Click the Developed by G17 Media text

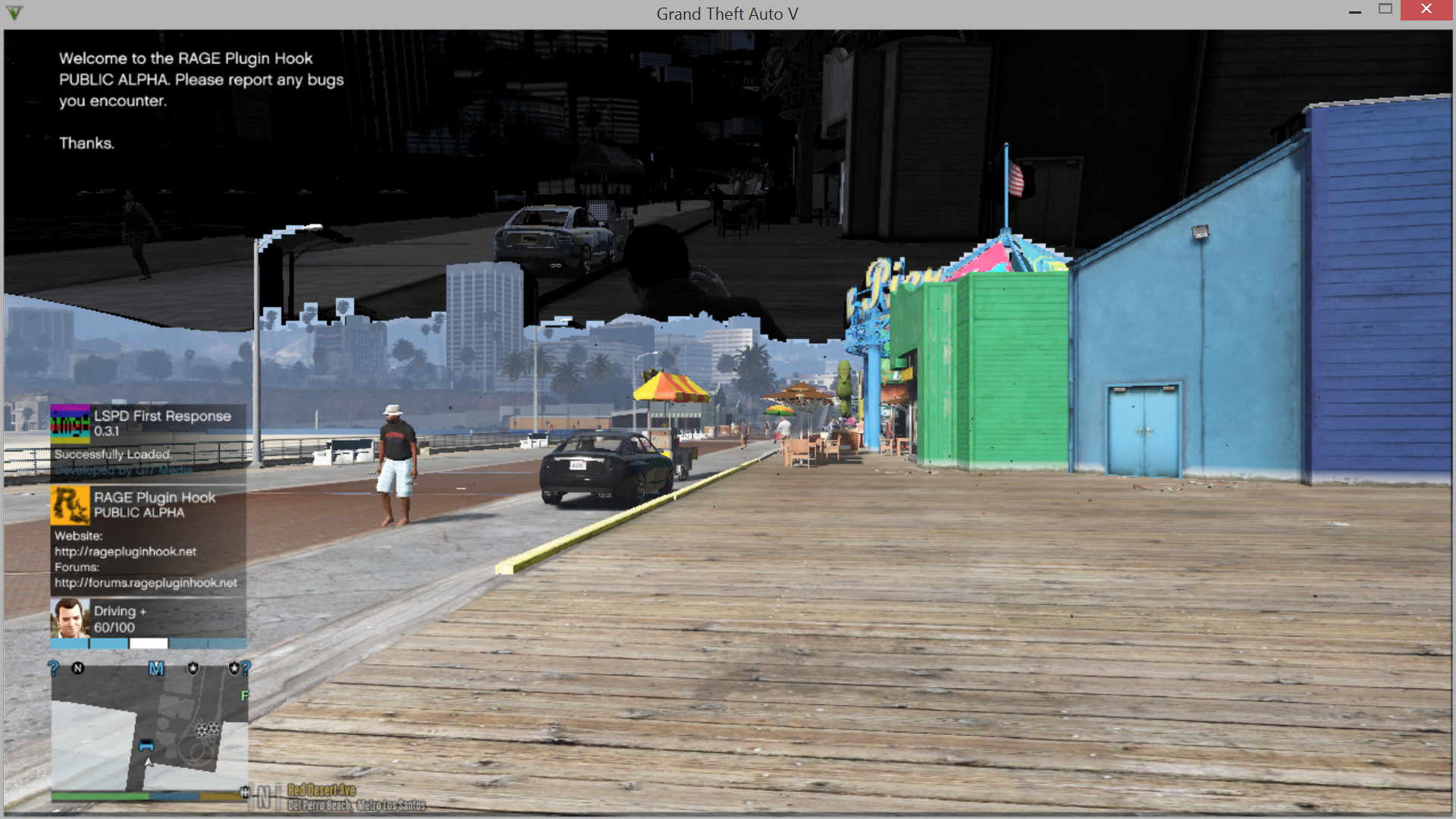tap(123, 470)
